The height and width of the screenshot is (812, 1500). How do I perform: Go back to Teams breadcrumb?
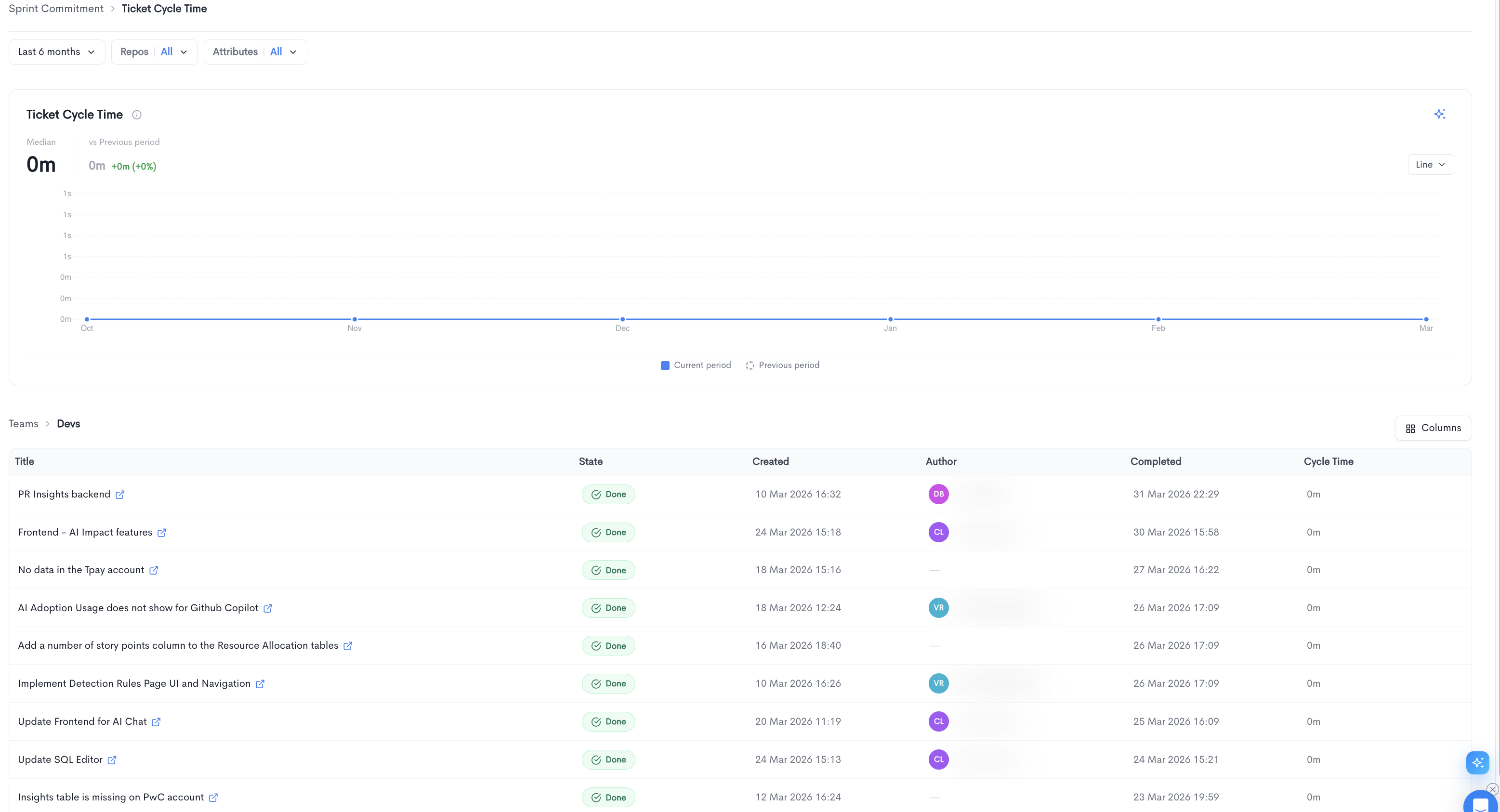coord(23,424)
